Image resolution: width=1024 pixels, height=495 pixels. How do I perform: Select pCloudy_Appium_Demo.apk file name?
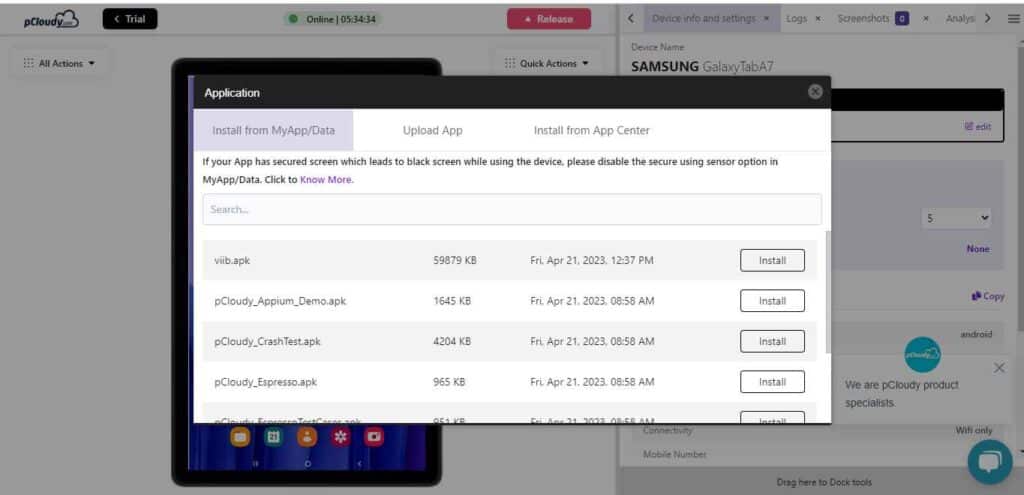pos(280,301)
